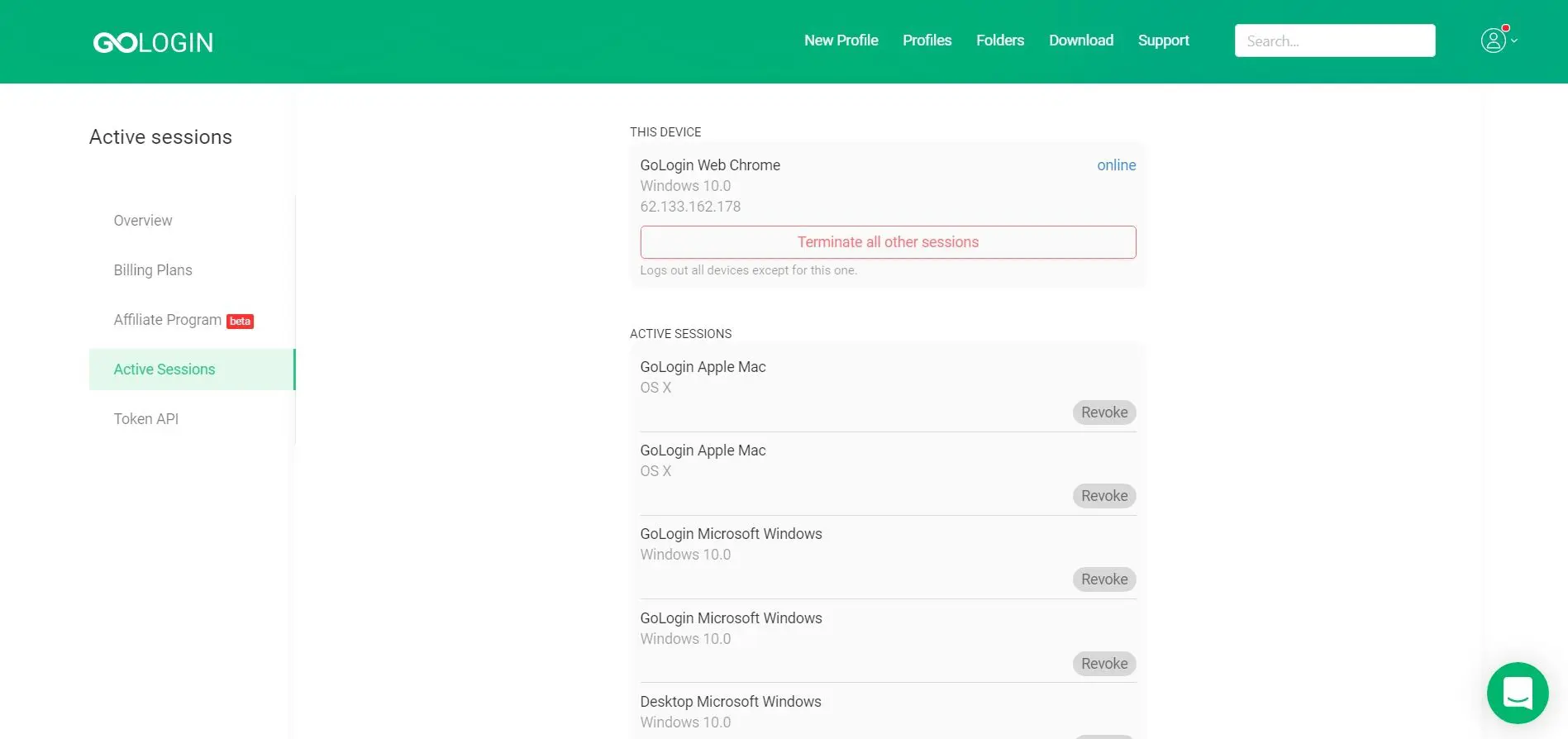Viewport: 1568px width, 739px height.
Task: Expand the account dropdown chevron
Action: [x=1514, y=41]
